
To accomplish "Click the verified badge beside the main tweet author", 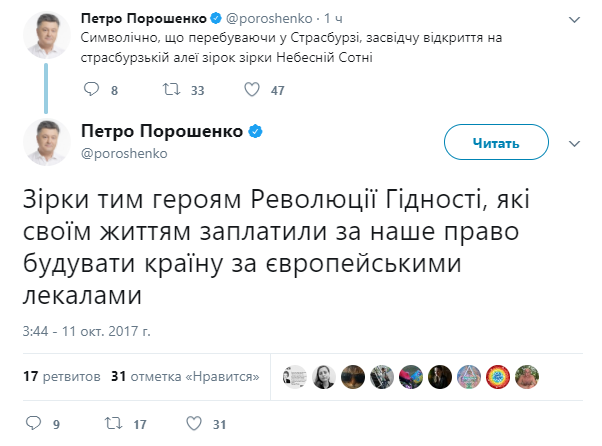I will (256, 131).
